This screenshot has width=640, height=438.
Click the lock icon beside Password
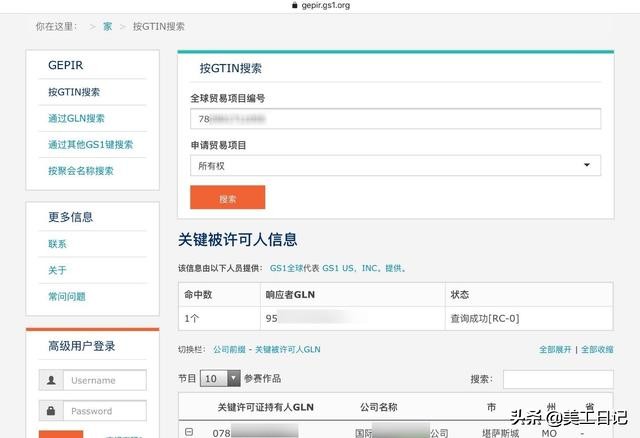[x=51, y=411]
